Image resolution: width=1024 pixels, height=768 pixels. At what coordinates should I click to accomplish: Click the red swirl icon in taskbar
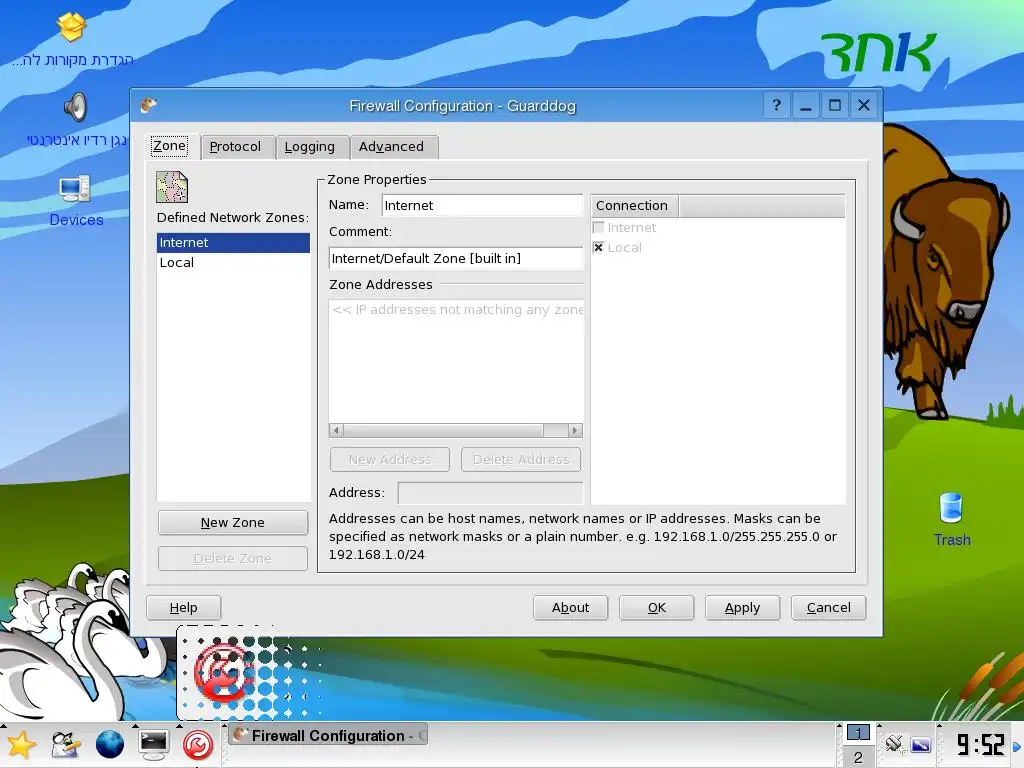pyautogui.click(x=198, y=744)
